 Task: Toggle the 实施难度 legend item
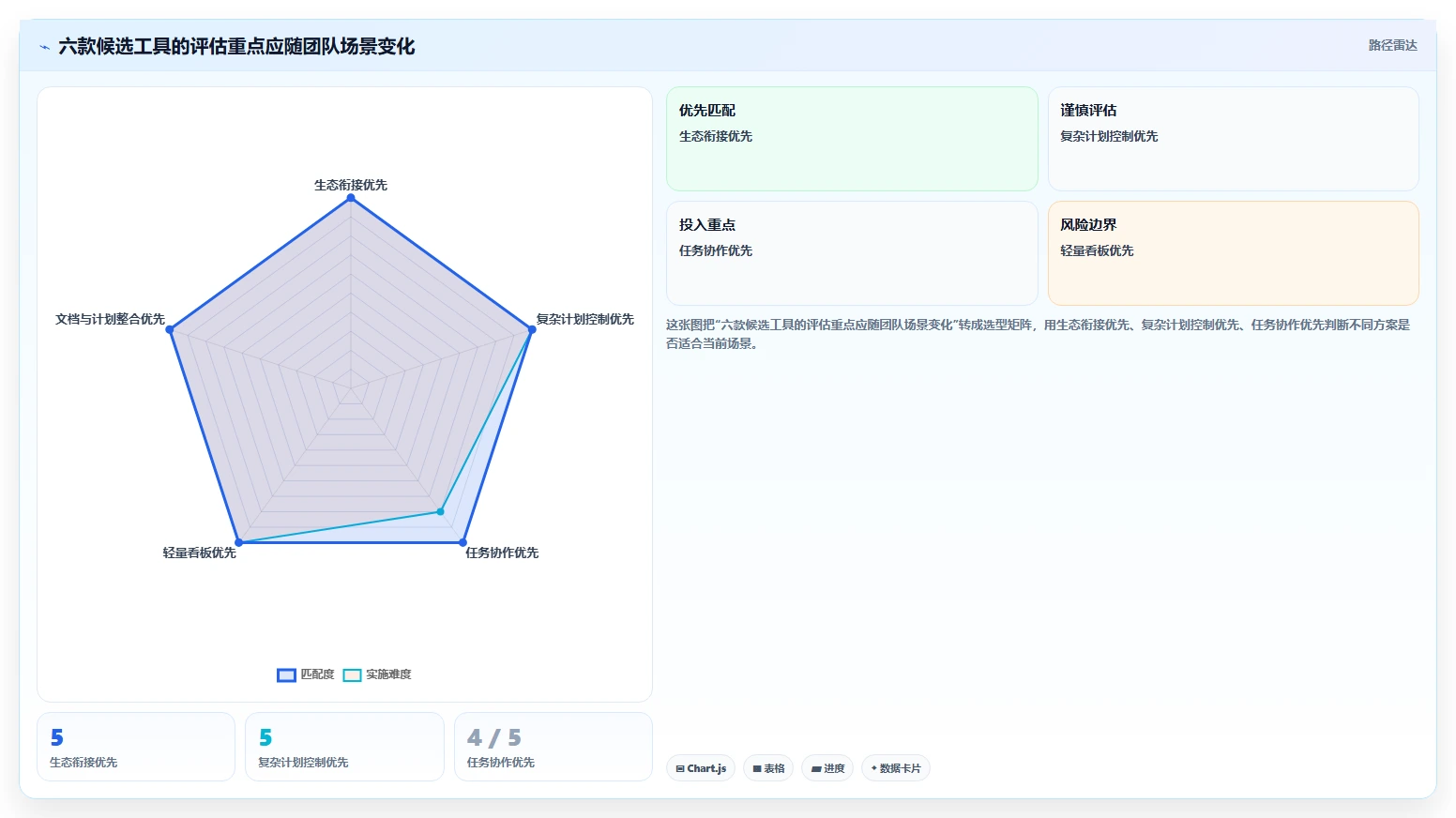(377, 674)
